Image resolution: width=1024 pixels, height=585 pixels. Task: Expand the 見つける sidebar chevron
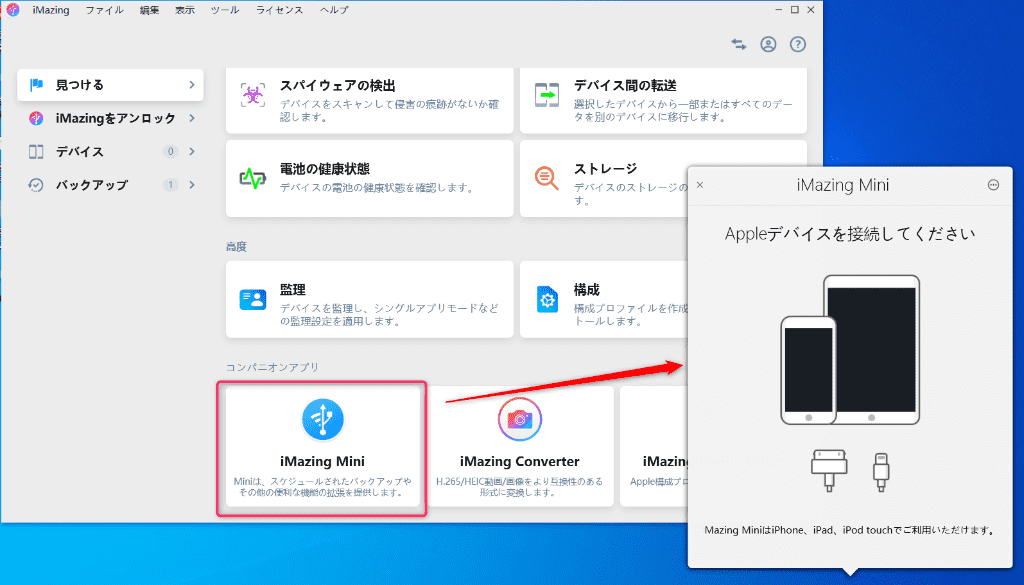coord(192,85)
